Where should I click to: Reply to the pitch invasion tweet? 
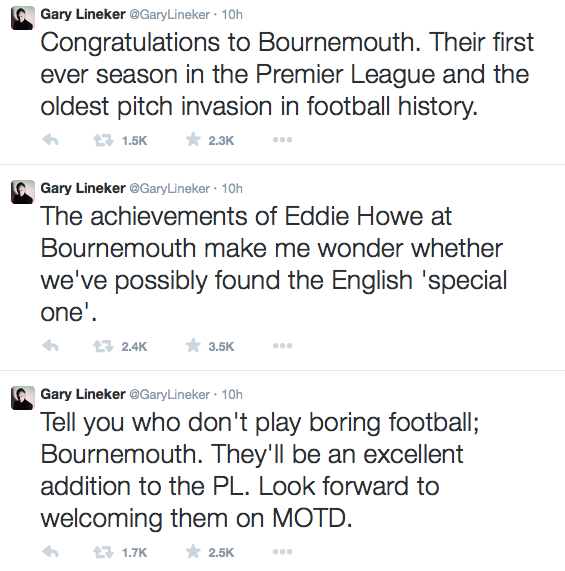click(x=51, y=140)
